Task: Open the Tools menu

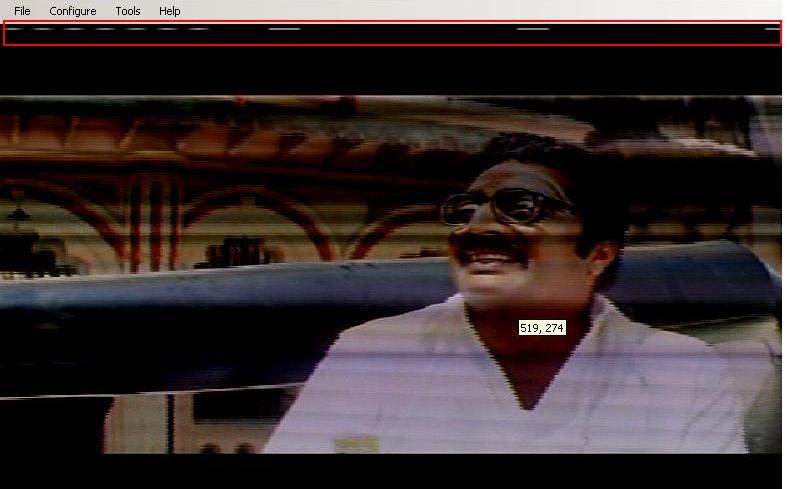Action: point(128,11)
